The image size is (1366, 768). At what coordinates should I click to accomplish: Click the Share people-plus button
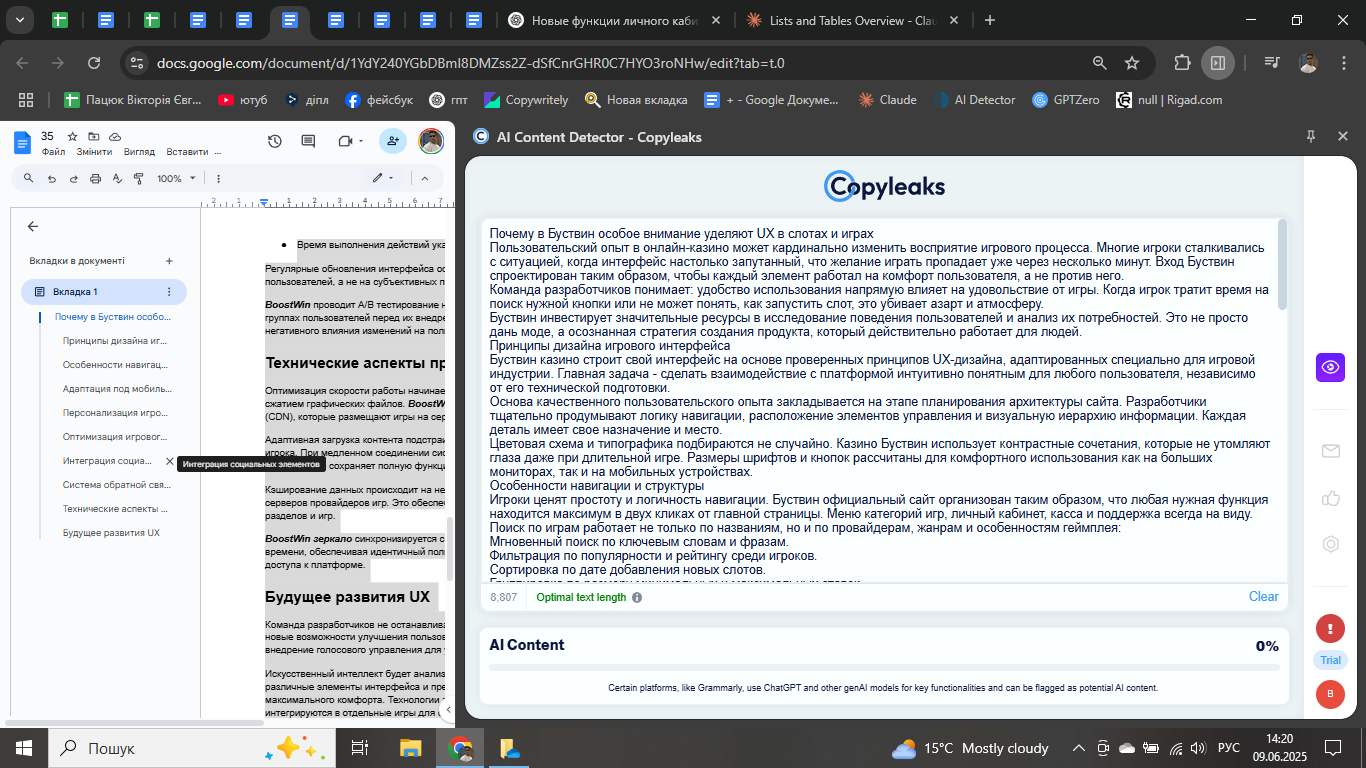coord(393,142)
